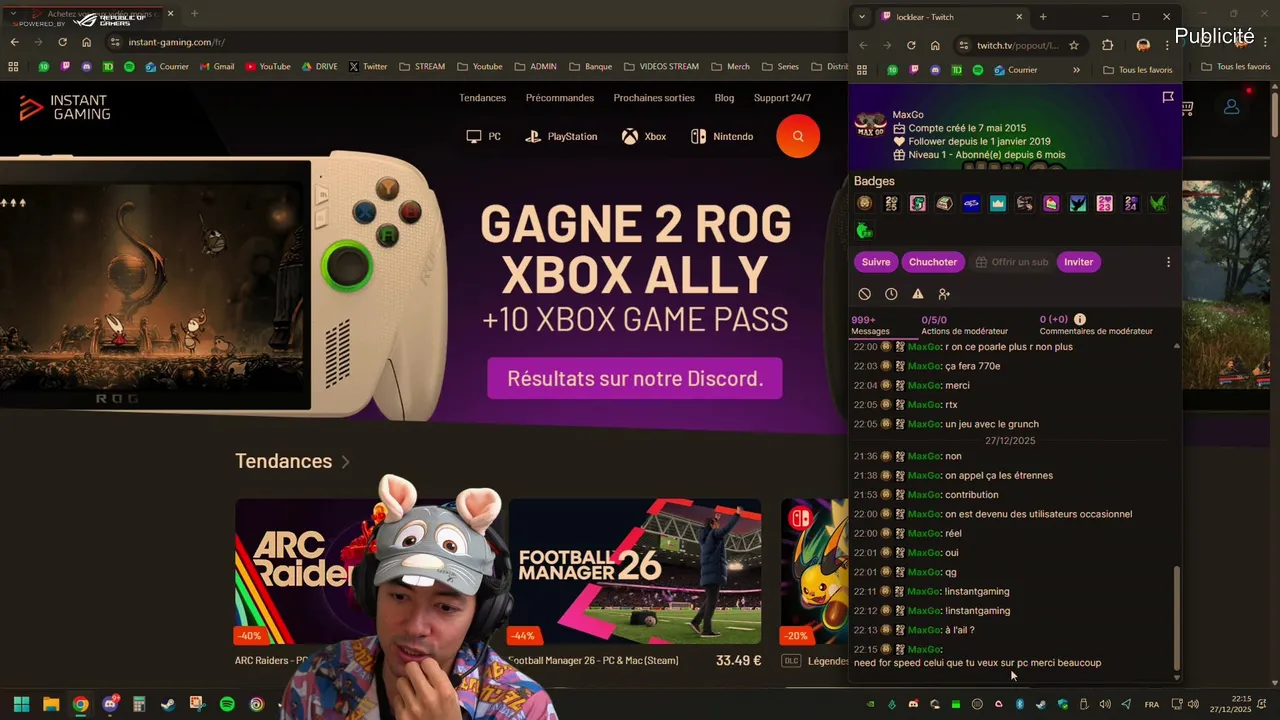This screenshot has height=720, width=1280.
Task: Open the Banque bookmarks folder
Action: tap(591, 67)
